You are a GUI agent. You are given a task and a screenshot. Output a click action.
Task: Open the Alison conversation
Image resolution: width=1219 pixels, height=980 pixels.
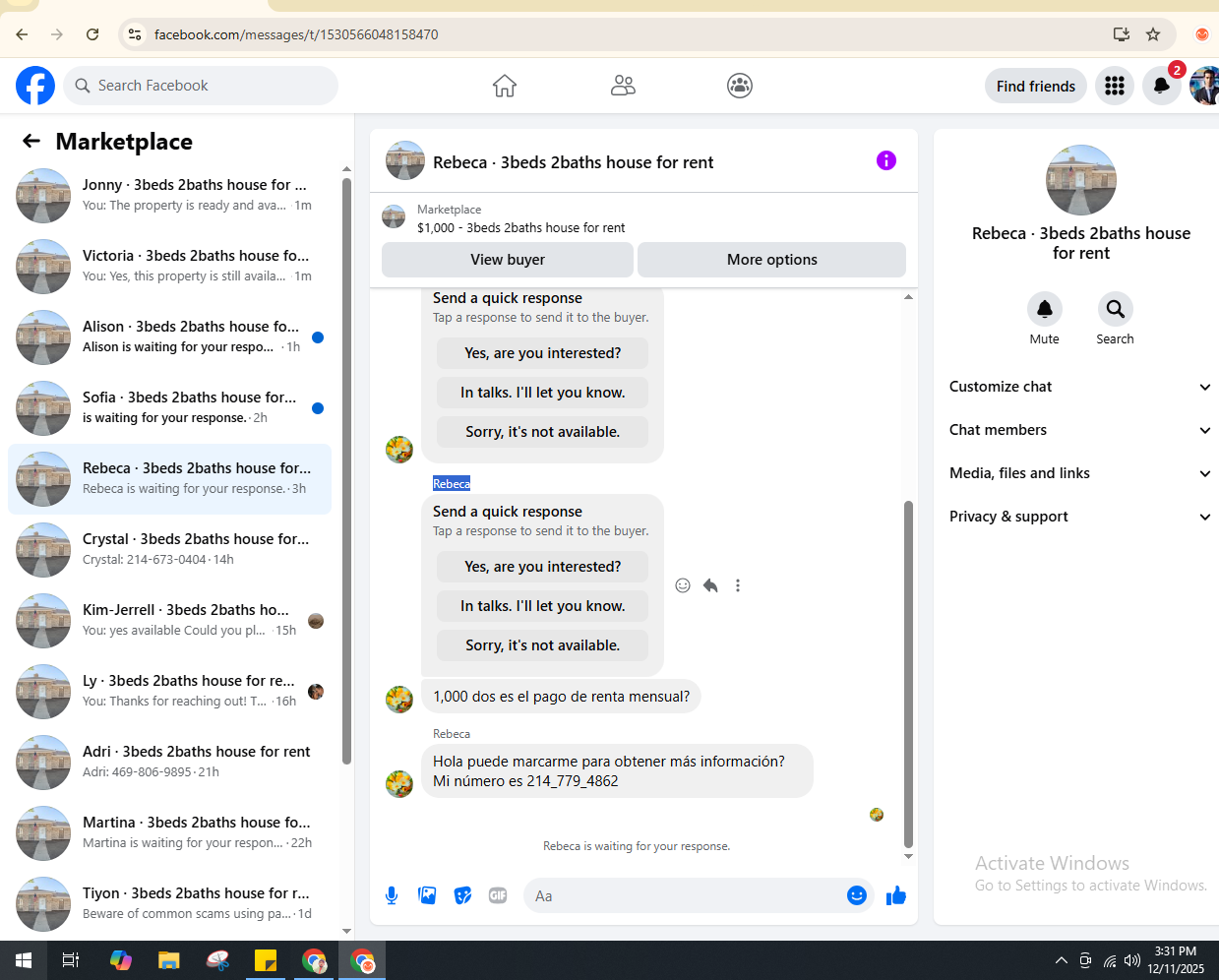tap(169, 337)
